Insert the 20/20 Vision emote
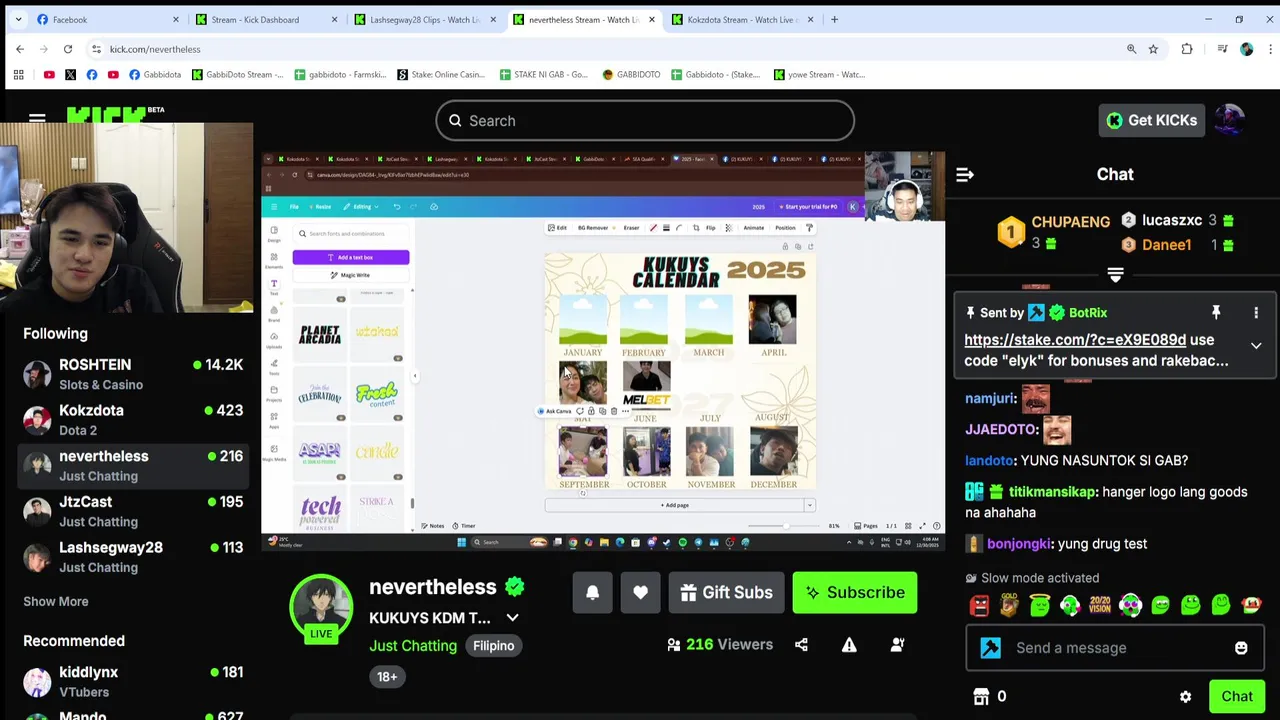The image size is (1280, 720). (1100, 605)
